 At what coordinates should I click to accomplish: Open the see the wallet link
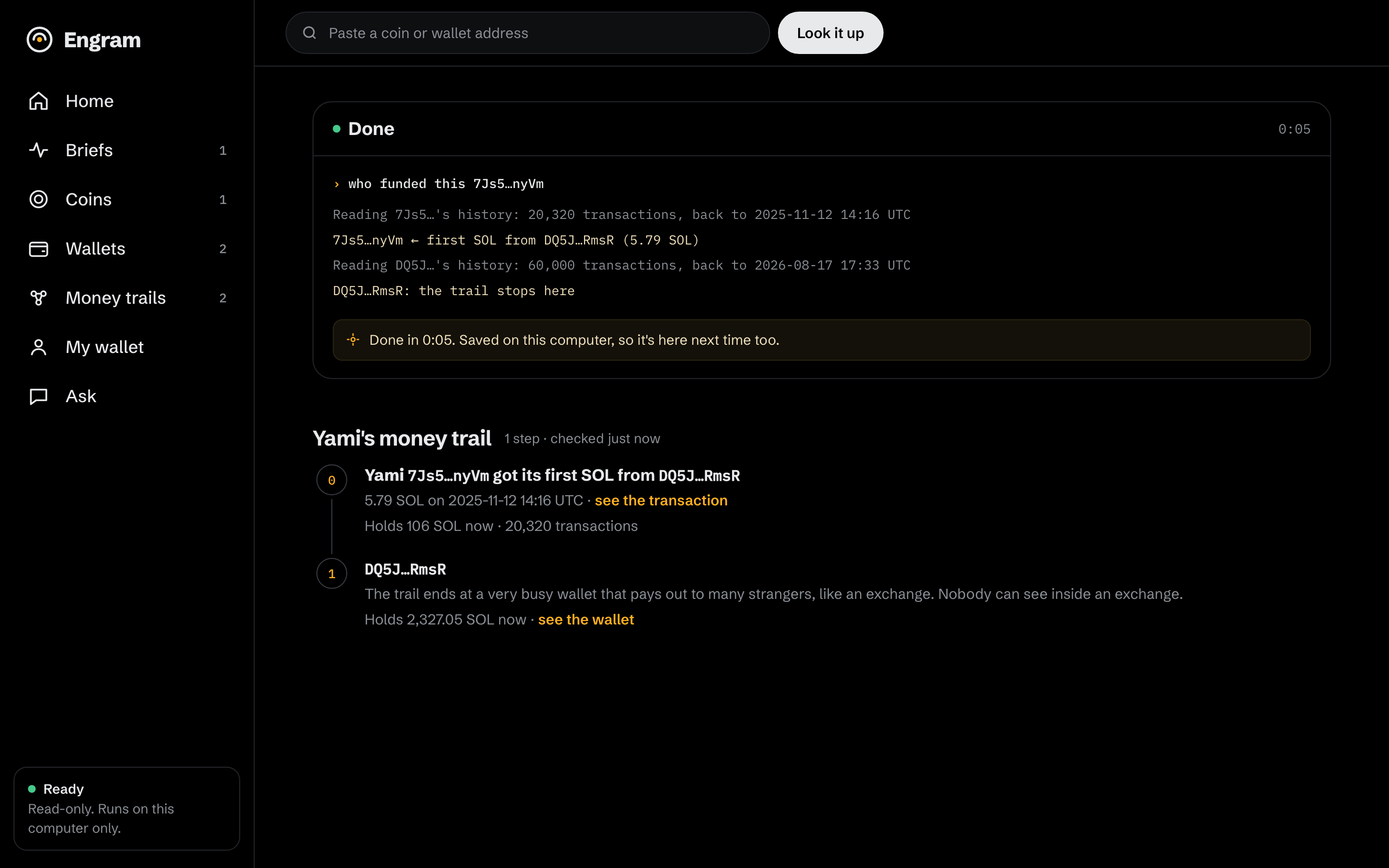586,620
